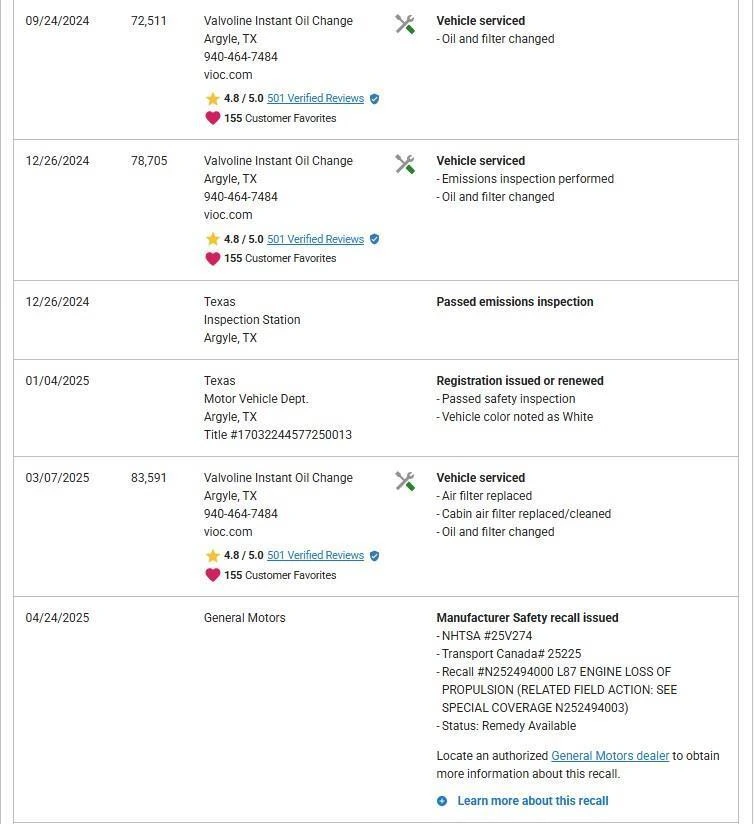Click the verified shield badge in 09/24/2024 entry
Image resolution: width=754 pixels, height=824 pixels.
(375, 99)
